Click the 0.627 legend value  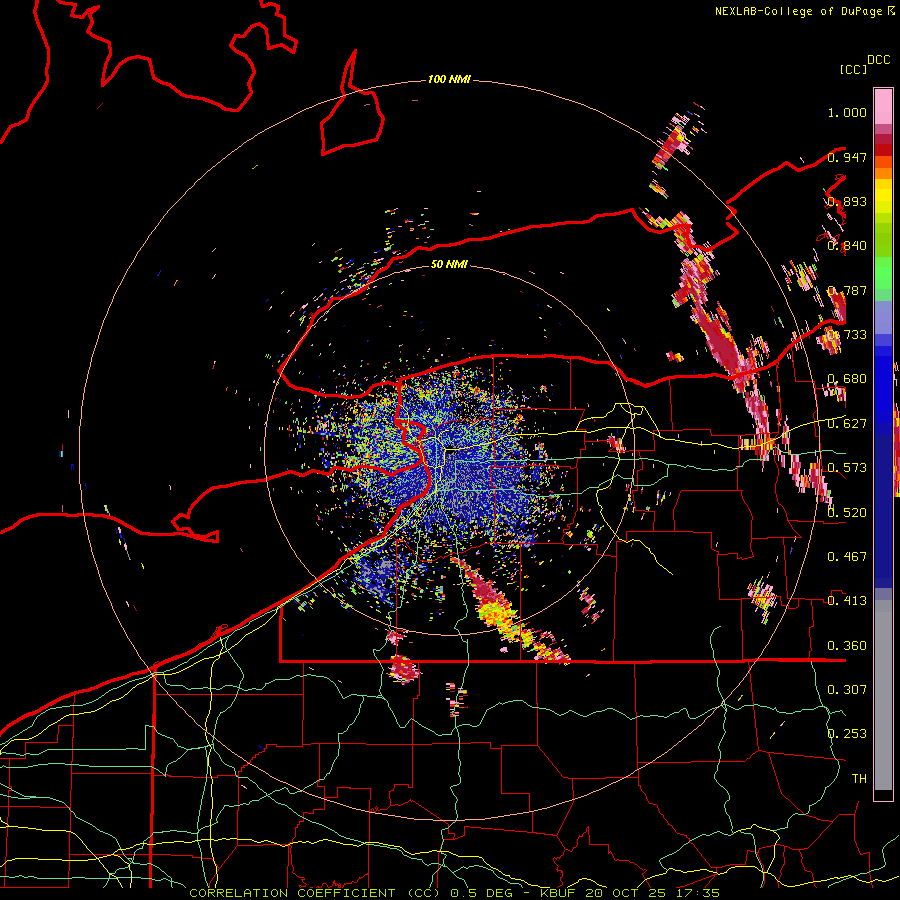point(847,424)
